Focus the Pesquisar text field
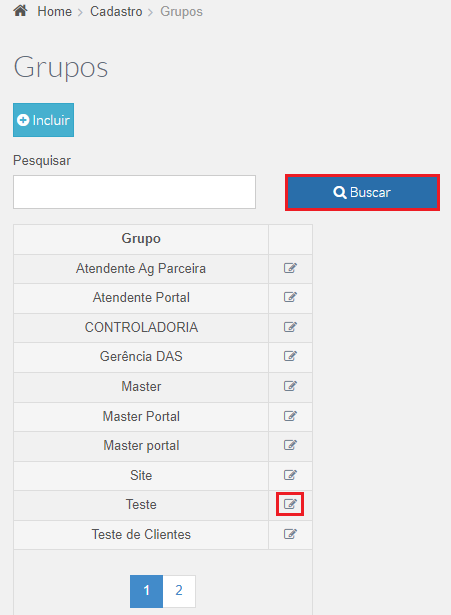Screen dimensions: 451x615 [x=135, y=192]
